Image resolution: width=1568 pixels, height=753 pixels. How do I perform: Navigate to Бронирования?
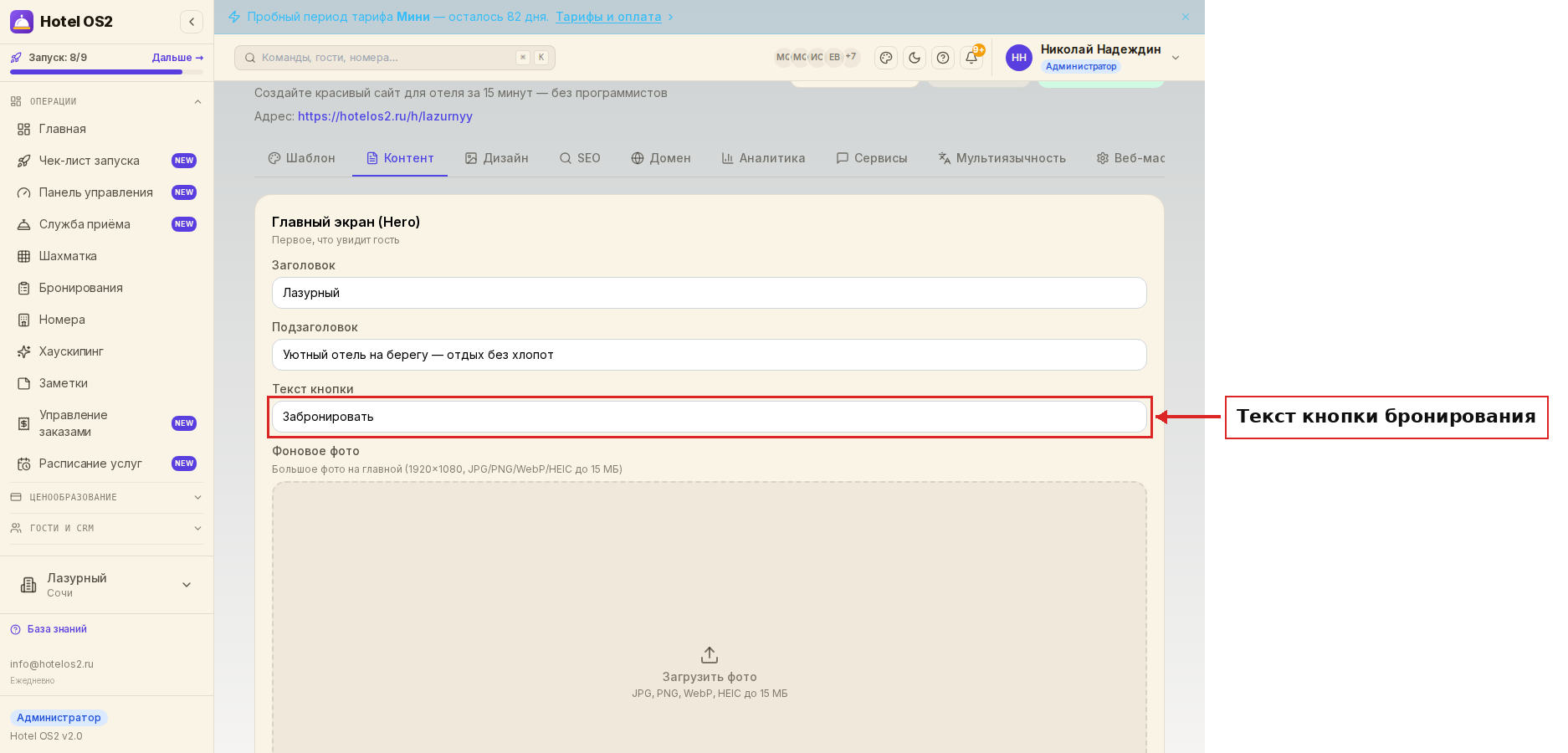[x=106, y=288]
